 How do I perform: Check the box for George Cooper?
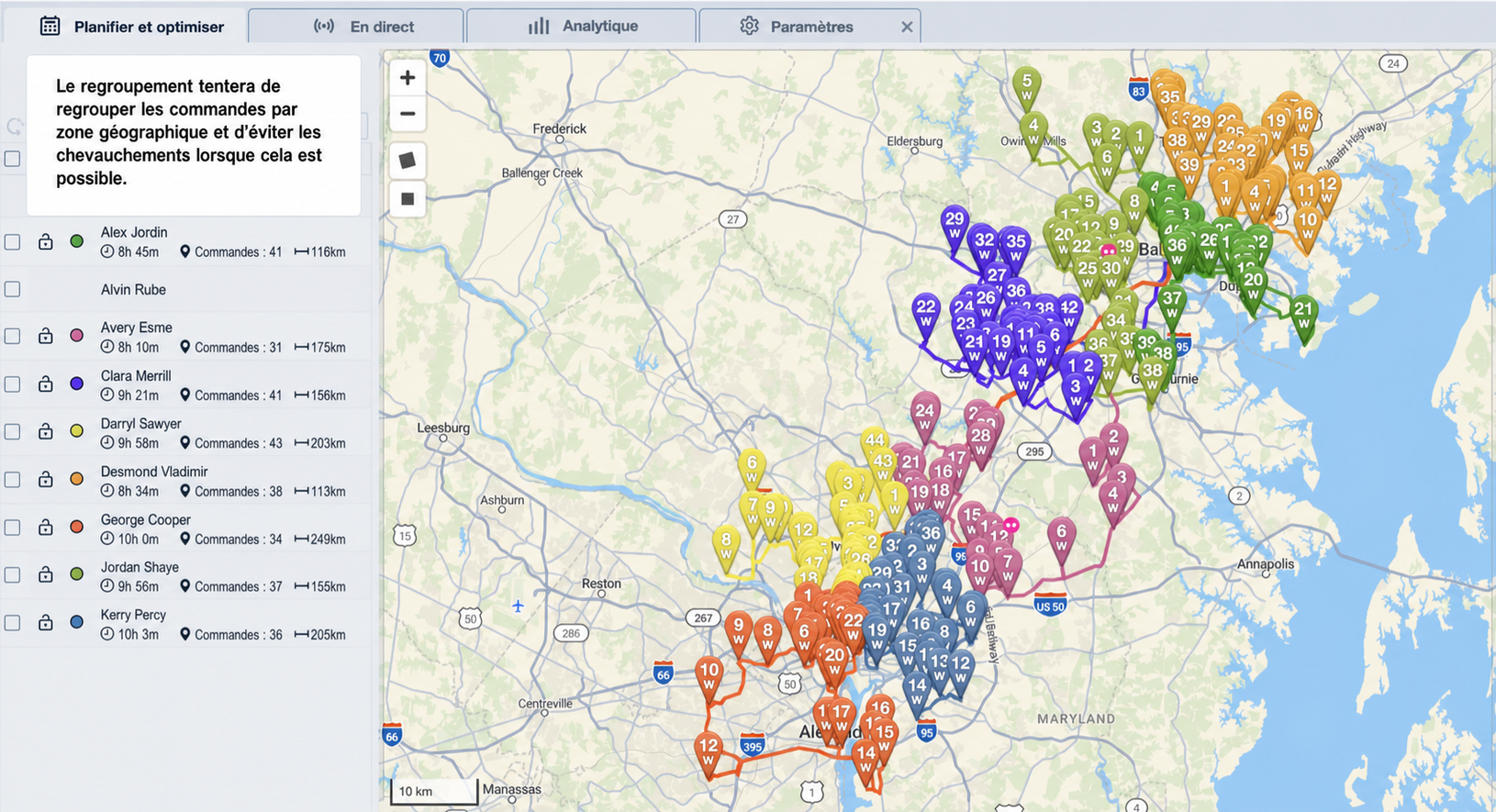[12, 528]
